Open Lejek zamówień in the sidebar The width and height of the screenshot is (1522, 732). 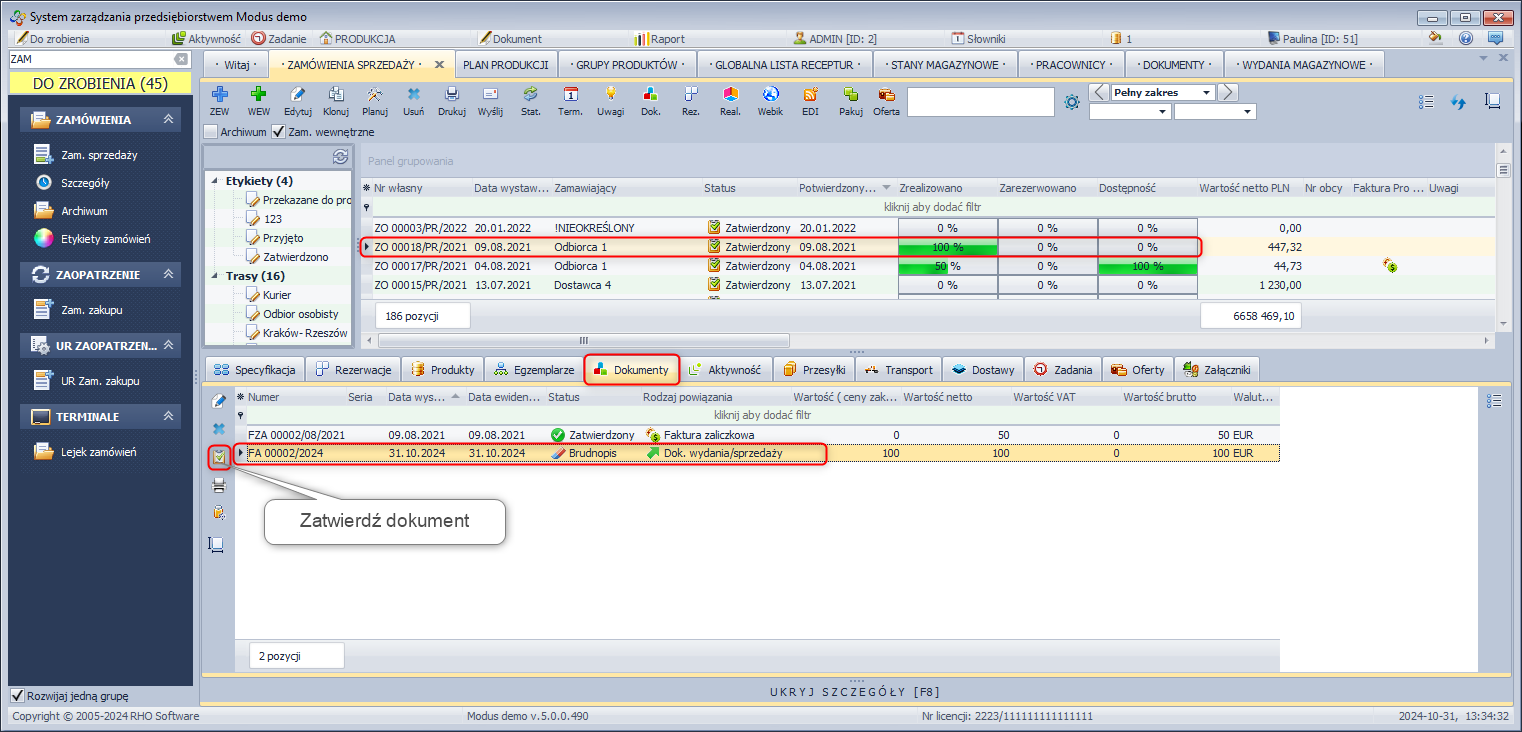point(98,452)
